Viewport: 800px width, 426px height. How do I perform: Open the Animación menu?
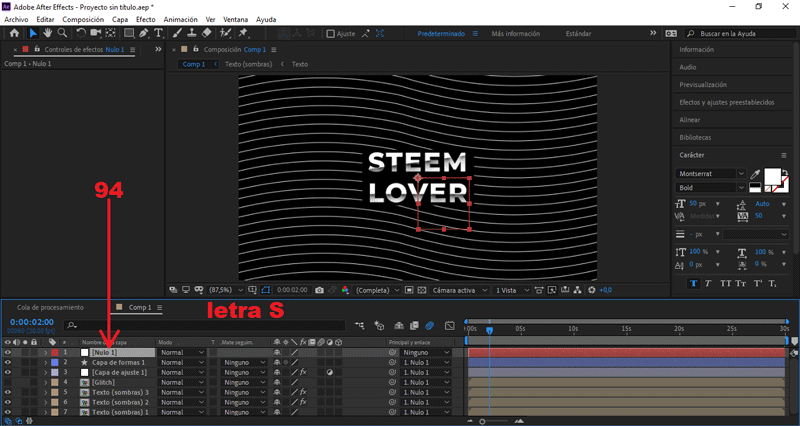point(180,19)
